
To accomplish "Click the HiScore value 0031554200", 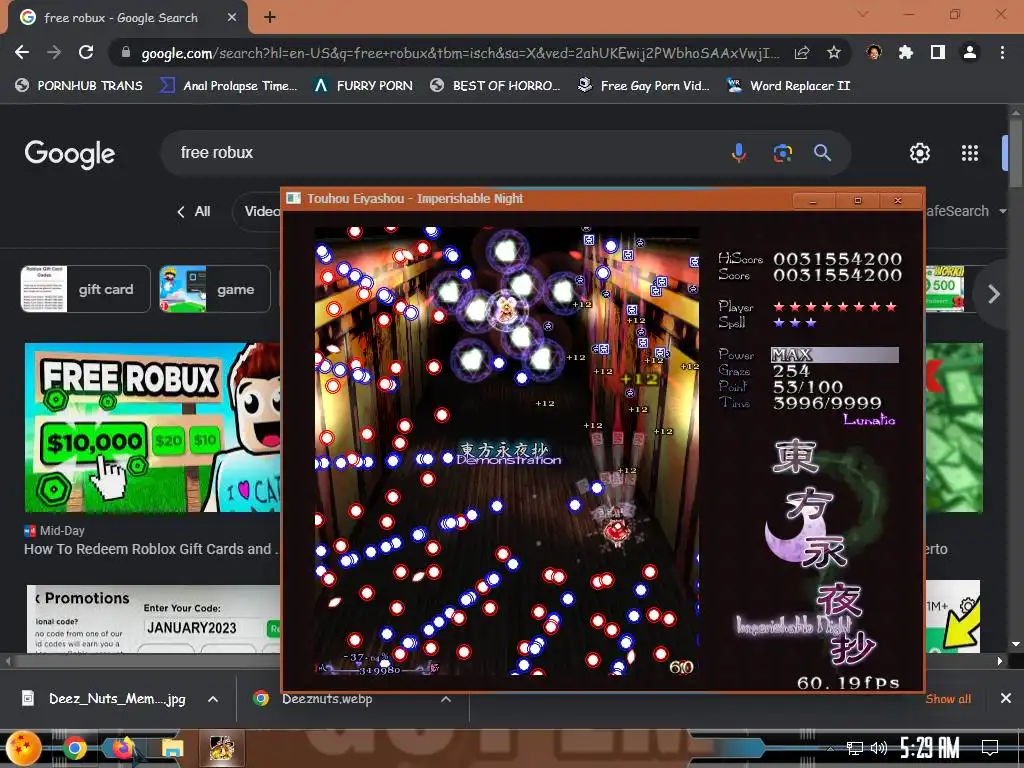I will (837, 259).
